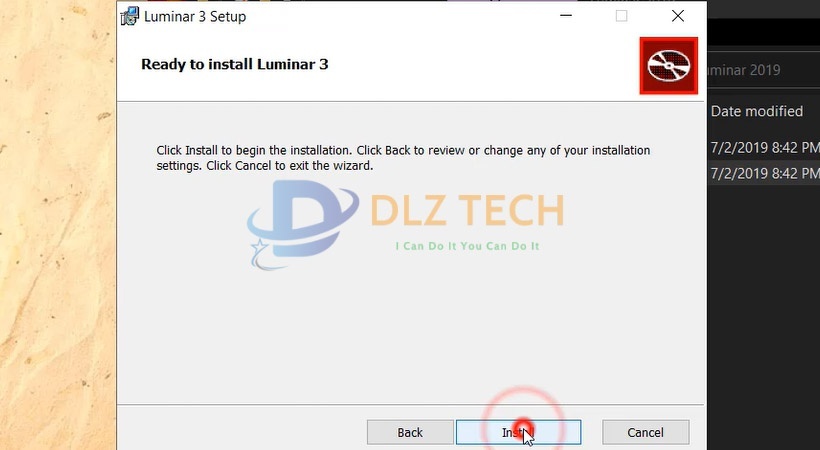Go back using the Back button
820x450 pixels.
(x=410, y=432)
